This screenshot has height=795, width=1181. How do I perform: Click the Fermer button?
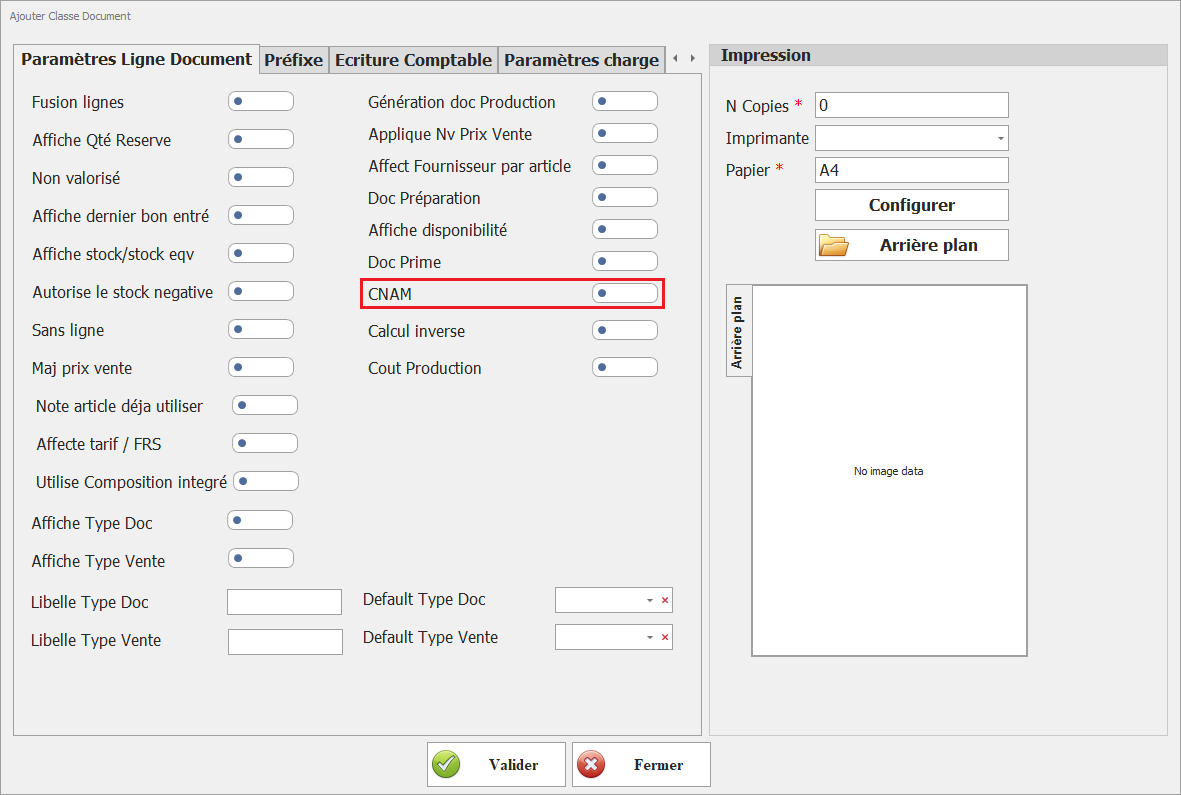pos(641,764)
